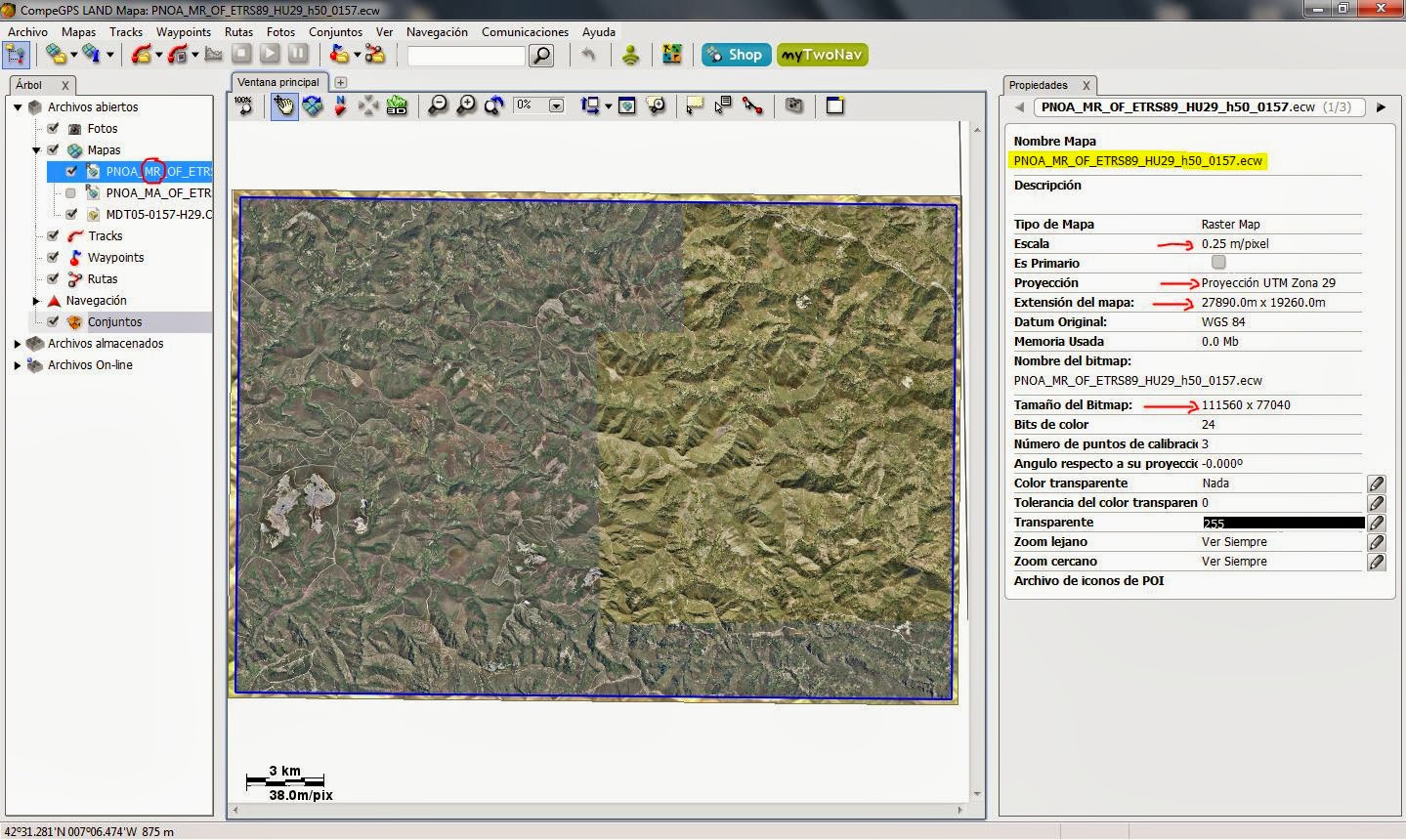This screenshot has width=1406, height=840.
Task: Toggle the Es Primario checkbox
Action: coord(1218,263)
